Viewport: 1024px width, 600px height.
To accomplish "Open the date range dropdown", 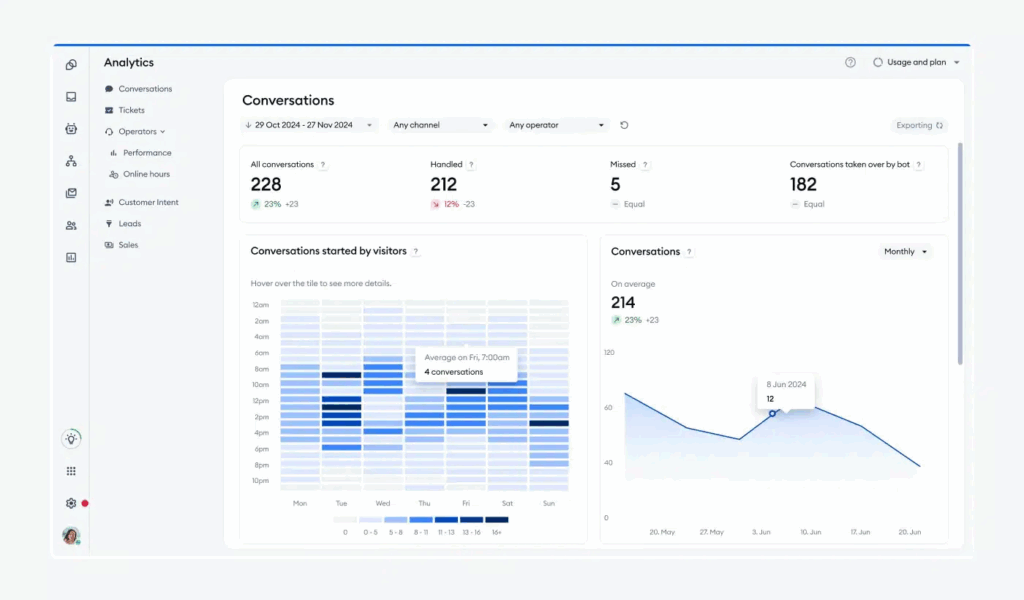I will [309, 125].
